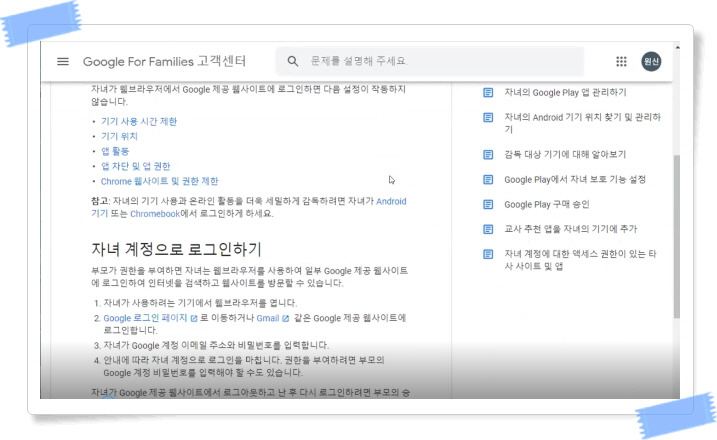Viewport: 717px width, 440px height.
Task: Click the Google For Families 고객센터 title
Action: point(164,61)
